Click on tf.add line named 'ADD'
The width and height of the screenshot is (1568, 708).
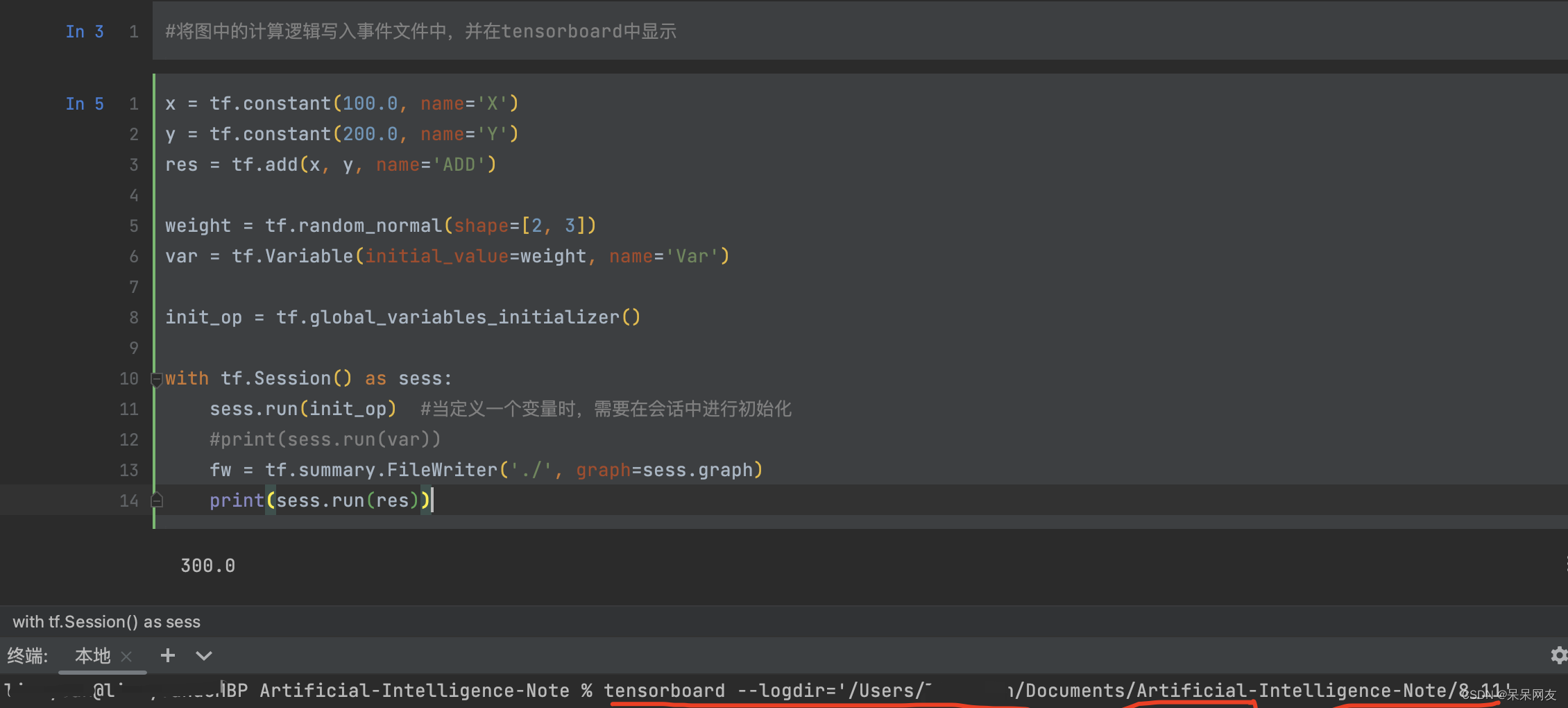[331, 165]
